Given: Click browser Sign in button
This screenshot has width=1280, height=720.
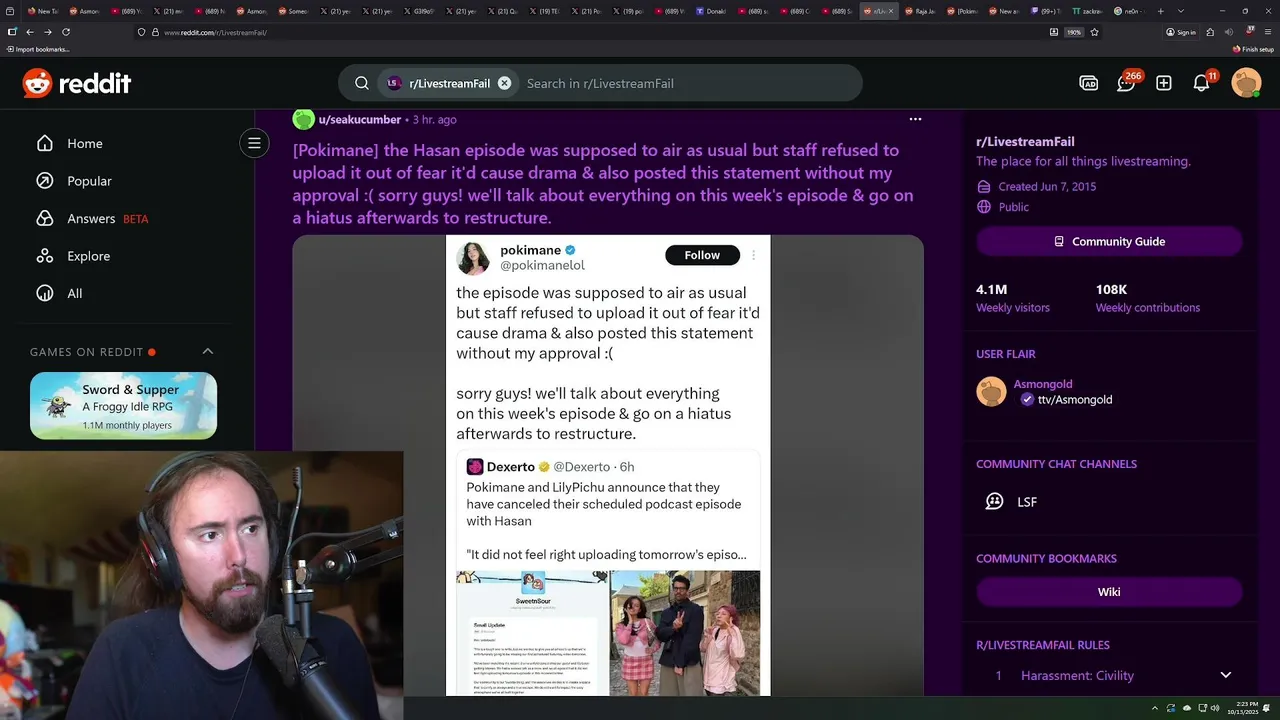Looking at the screenshot, I should coord(1181,32).
